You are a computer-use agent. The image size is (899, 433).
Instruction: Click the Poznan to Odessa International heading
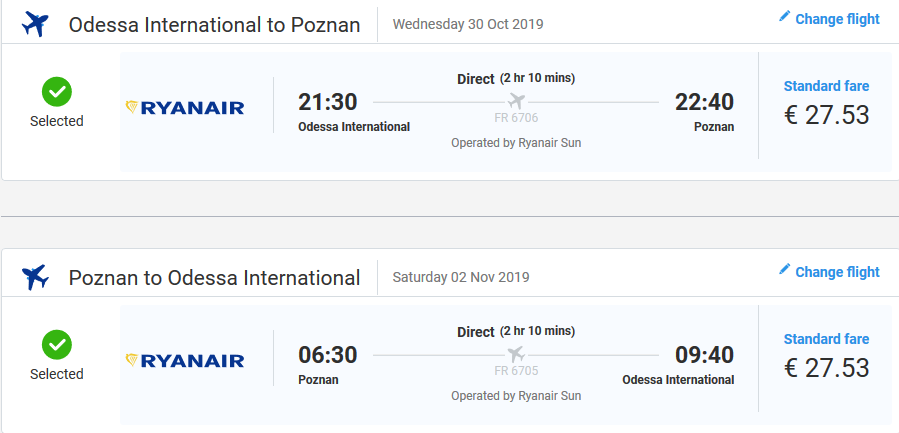point(214,278)
